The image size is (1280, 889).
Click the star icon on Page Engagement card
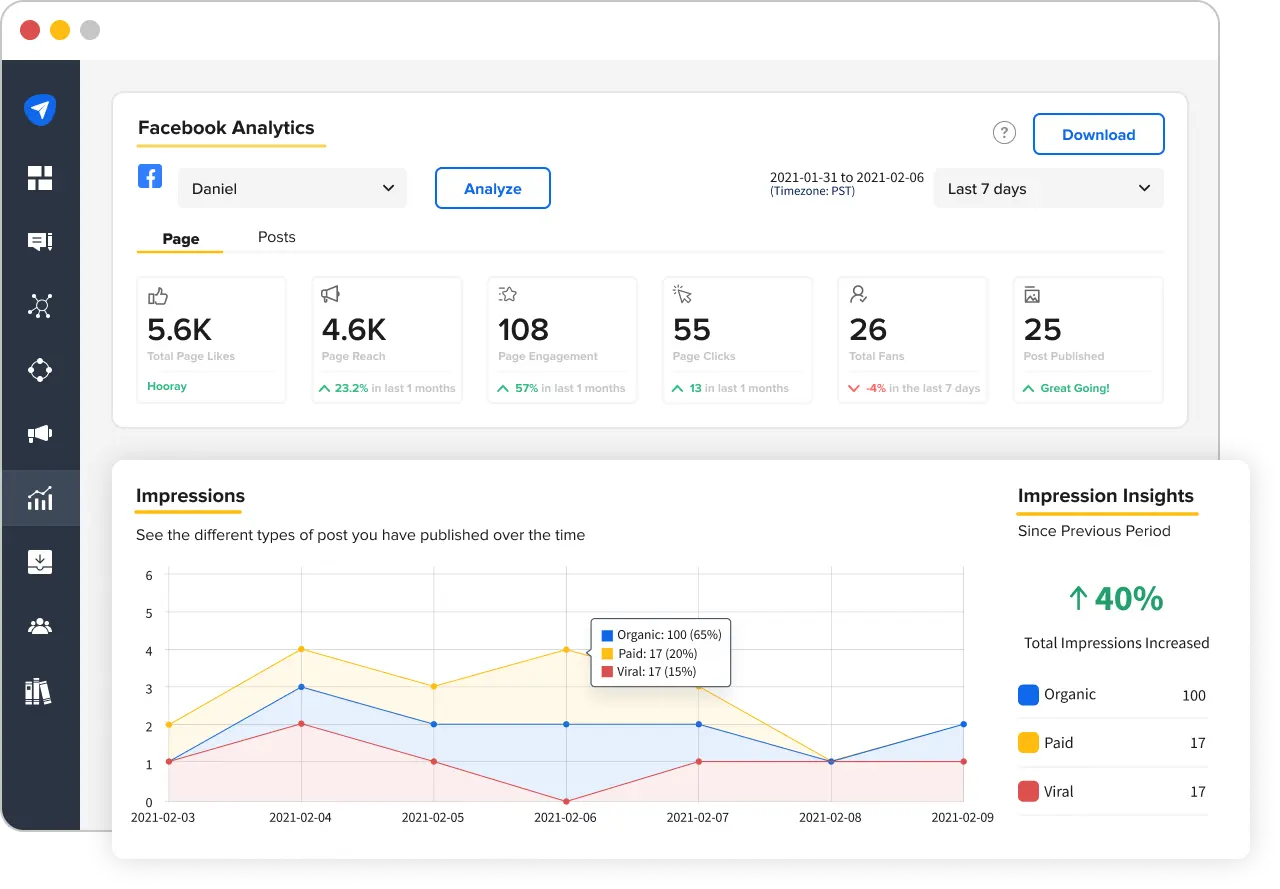[x=507, y=294]
